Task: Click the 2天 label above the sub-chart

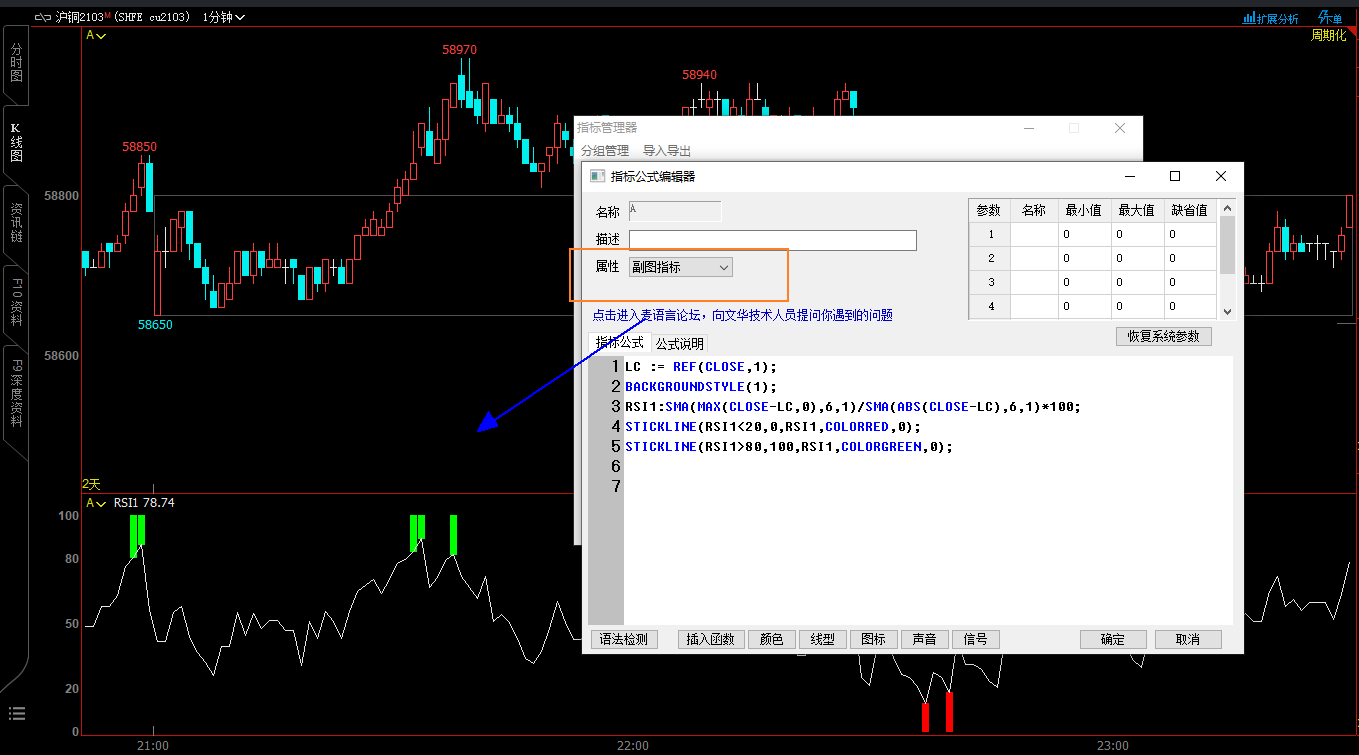Action: click(x=91, y=484)
